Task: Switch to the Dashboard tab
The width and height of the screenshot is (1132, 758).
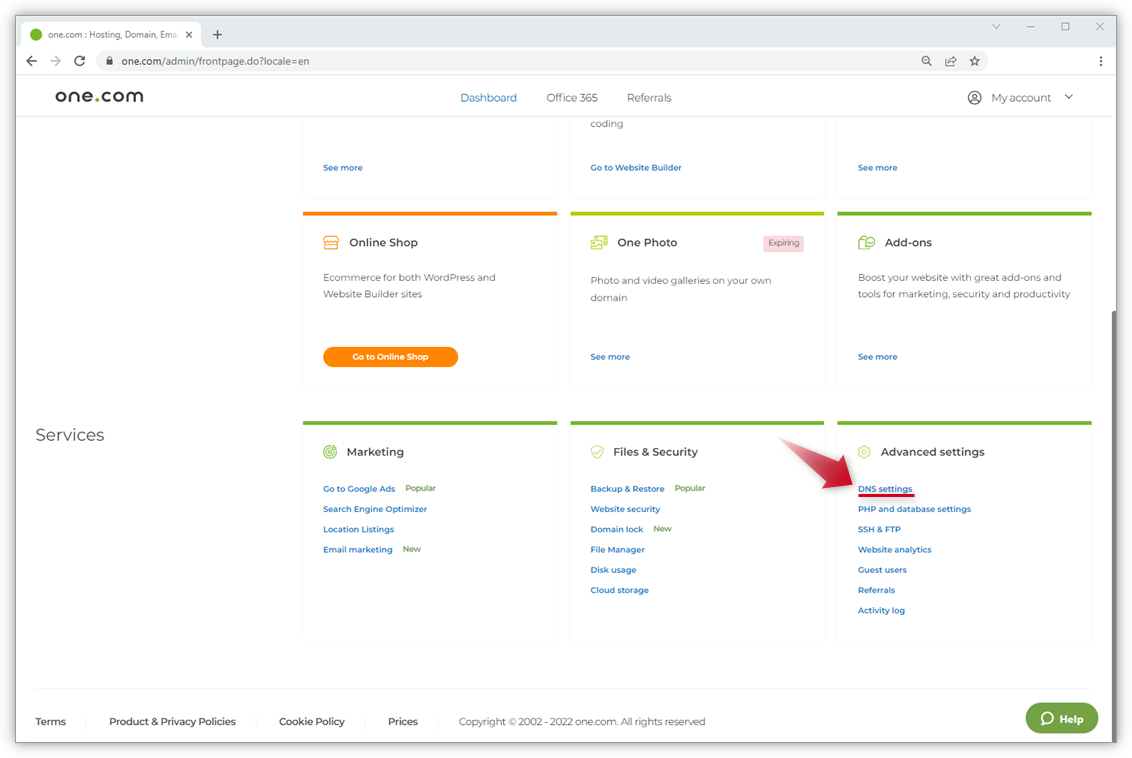Action: coord(489,97)
